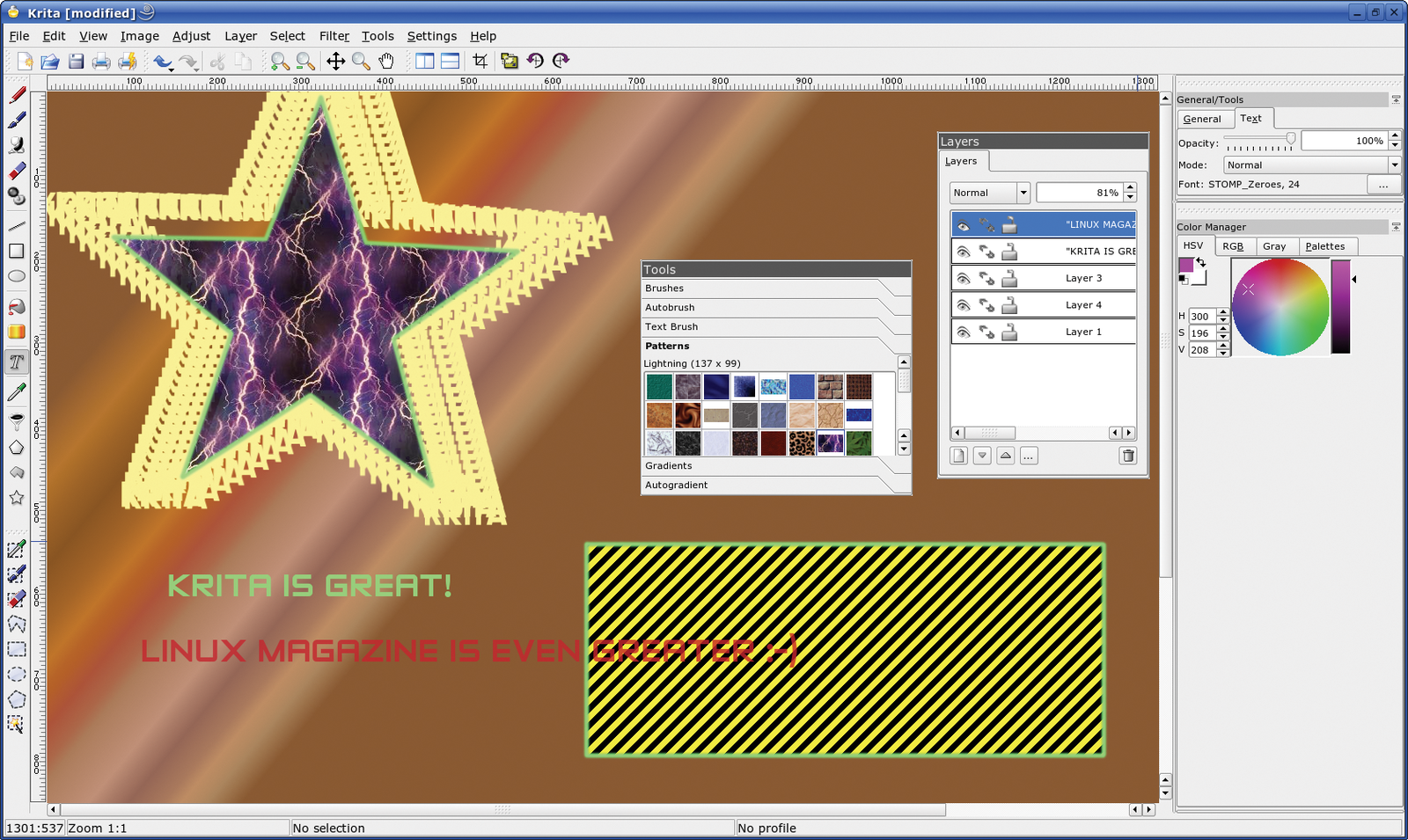Click the rotate clockwise toolbar icon
This screenshot has width=1408, height=840.
(561, 61)
